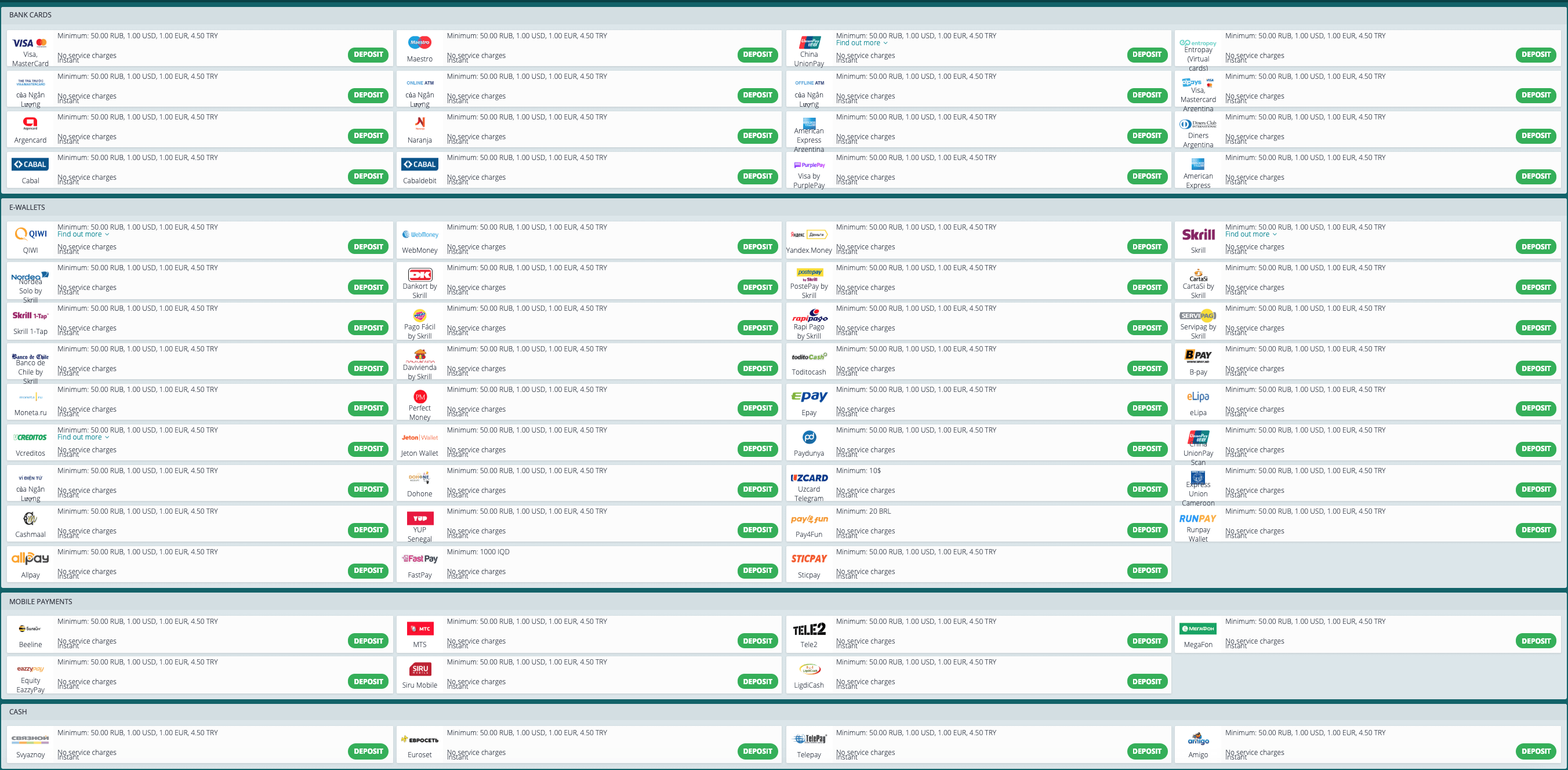Click the Cabaldebit logo
This screenshot has height=770, width=1568.
[419, 164]
